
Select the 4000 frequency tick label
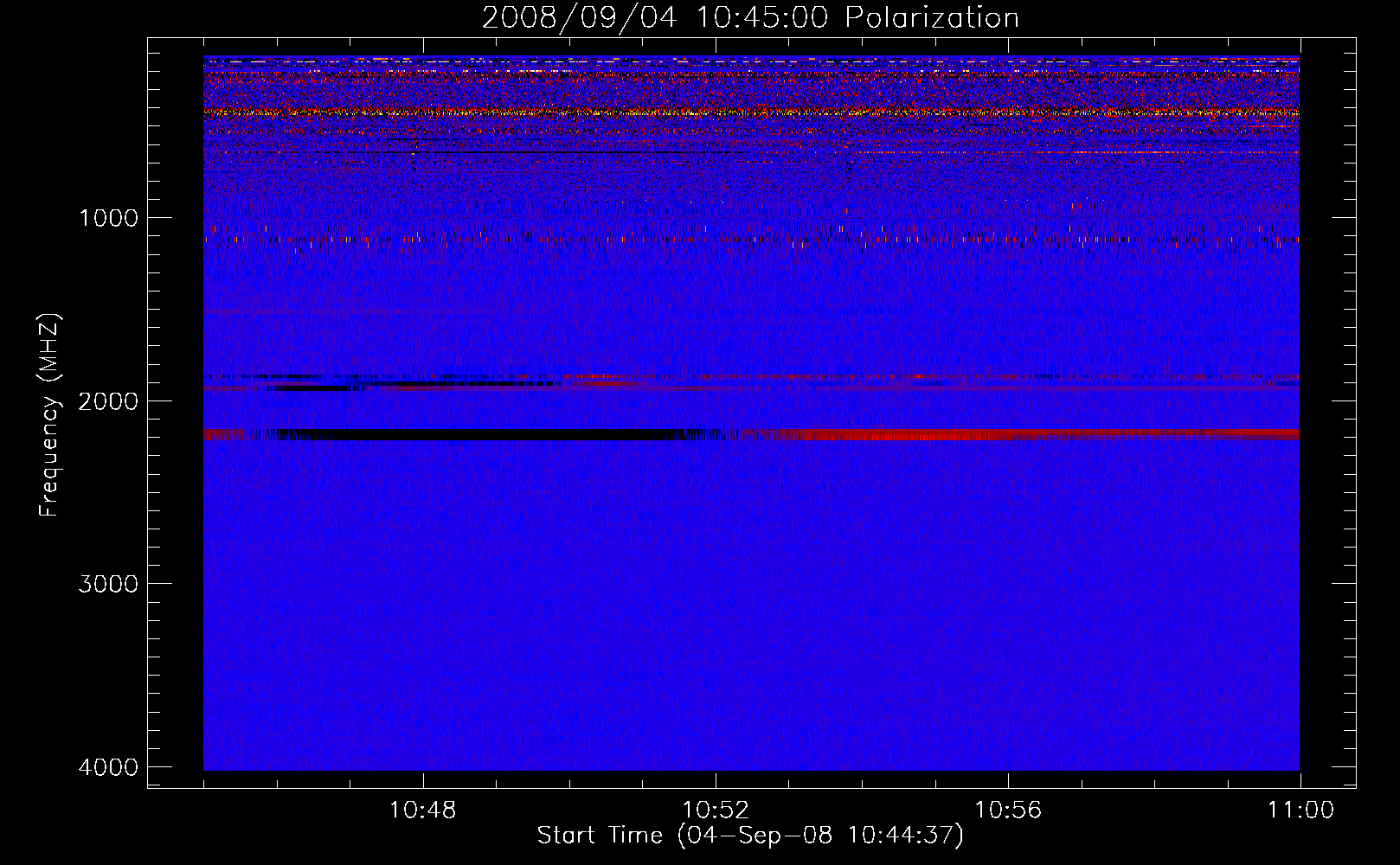108,767
